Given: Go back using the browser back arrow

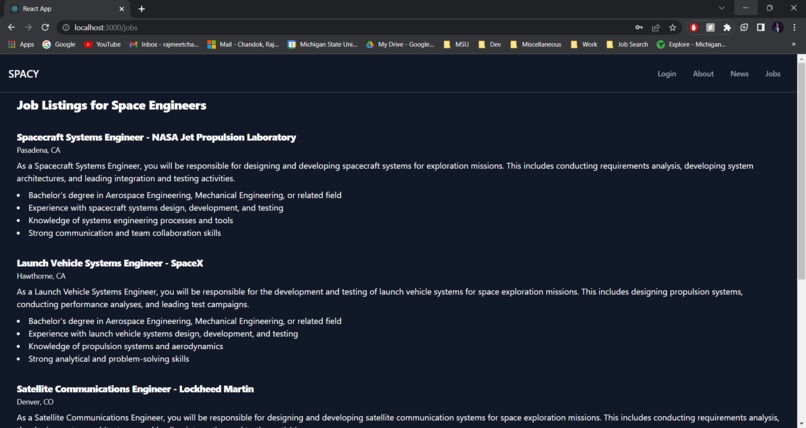Looking at the screenshot, I should click(11, 27).
